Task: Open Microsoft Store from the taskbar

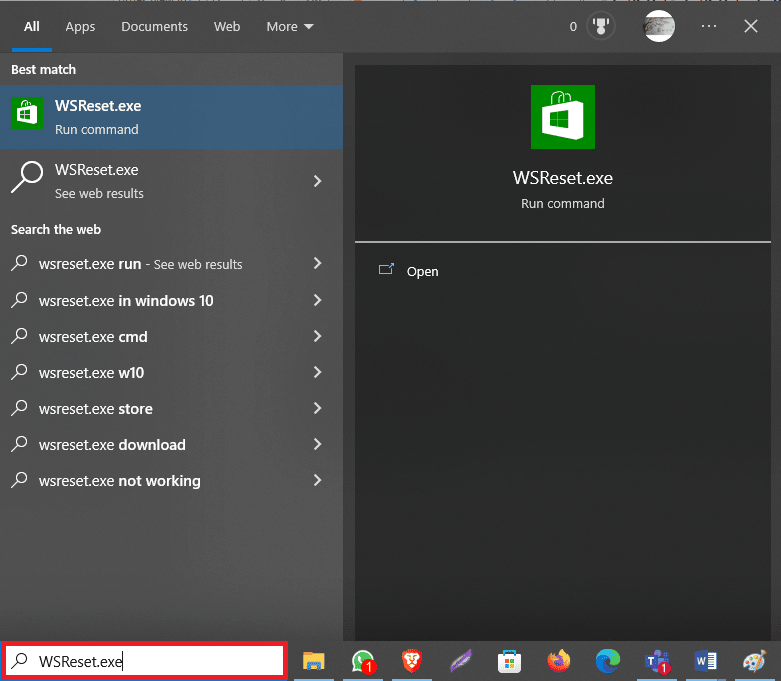Action: point(509,662)
